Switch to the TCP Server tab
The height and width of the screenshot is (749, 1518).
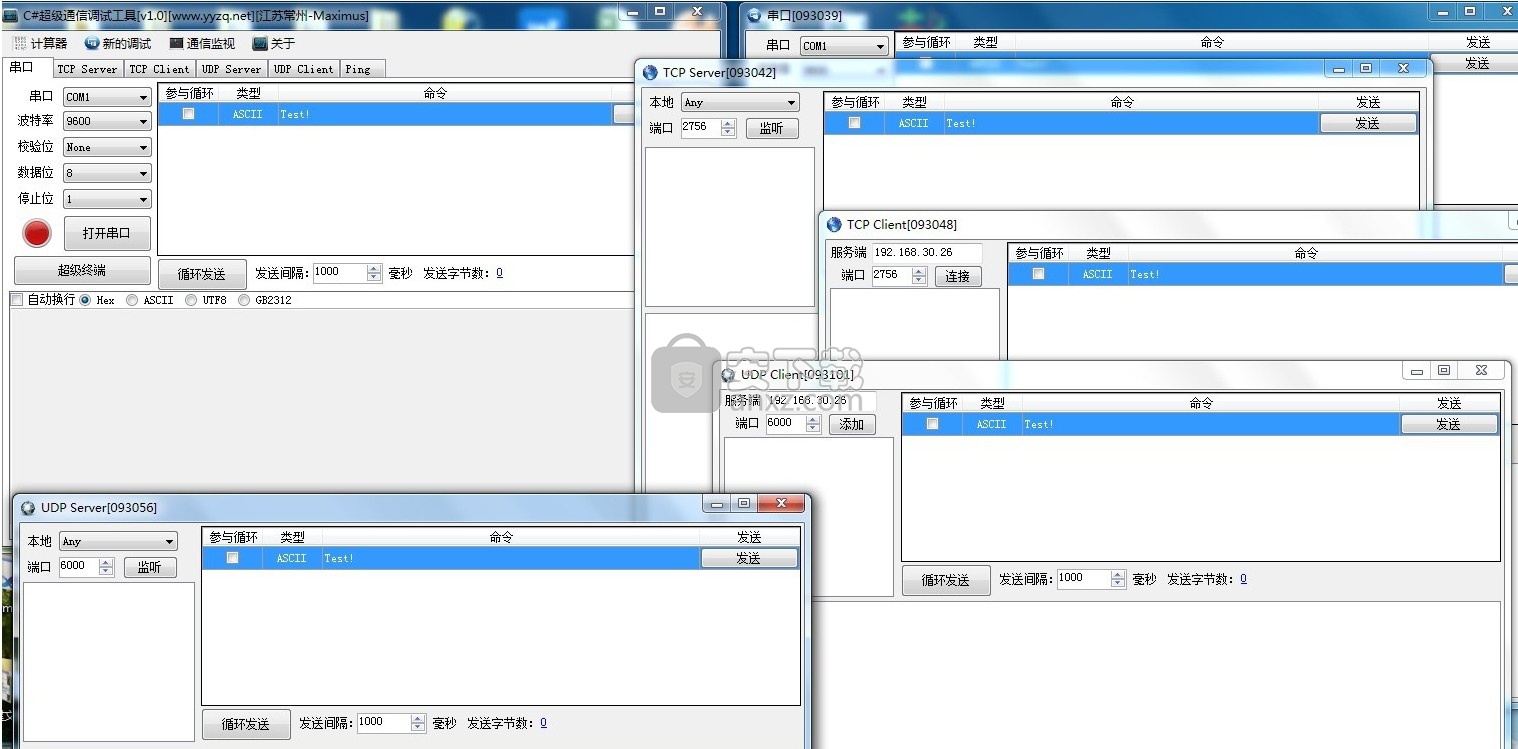(87, 69)
